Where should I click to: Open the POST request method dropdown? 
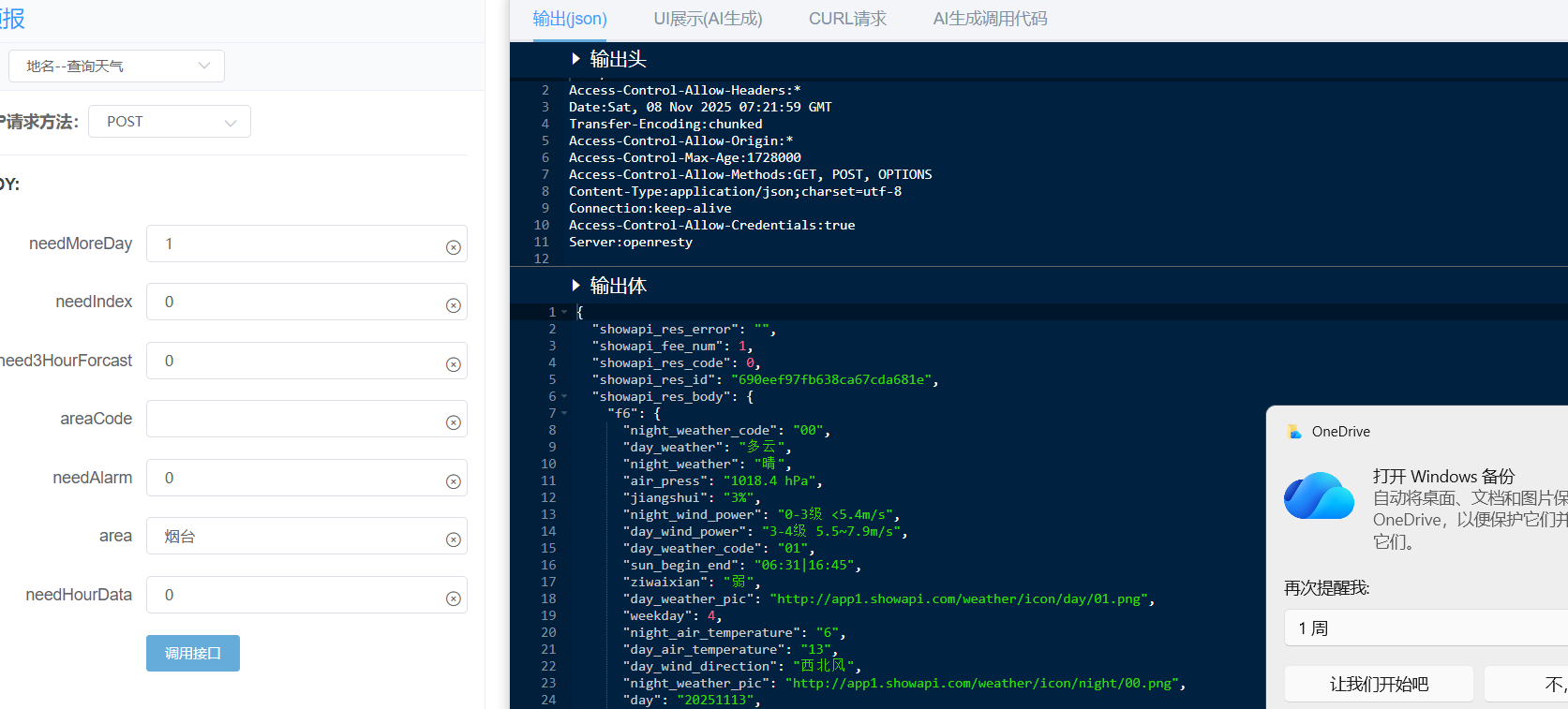click(x=170, y=122)
